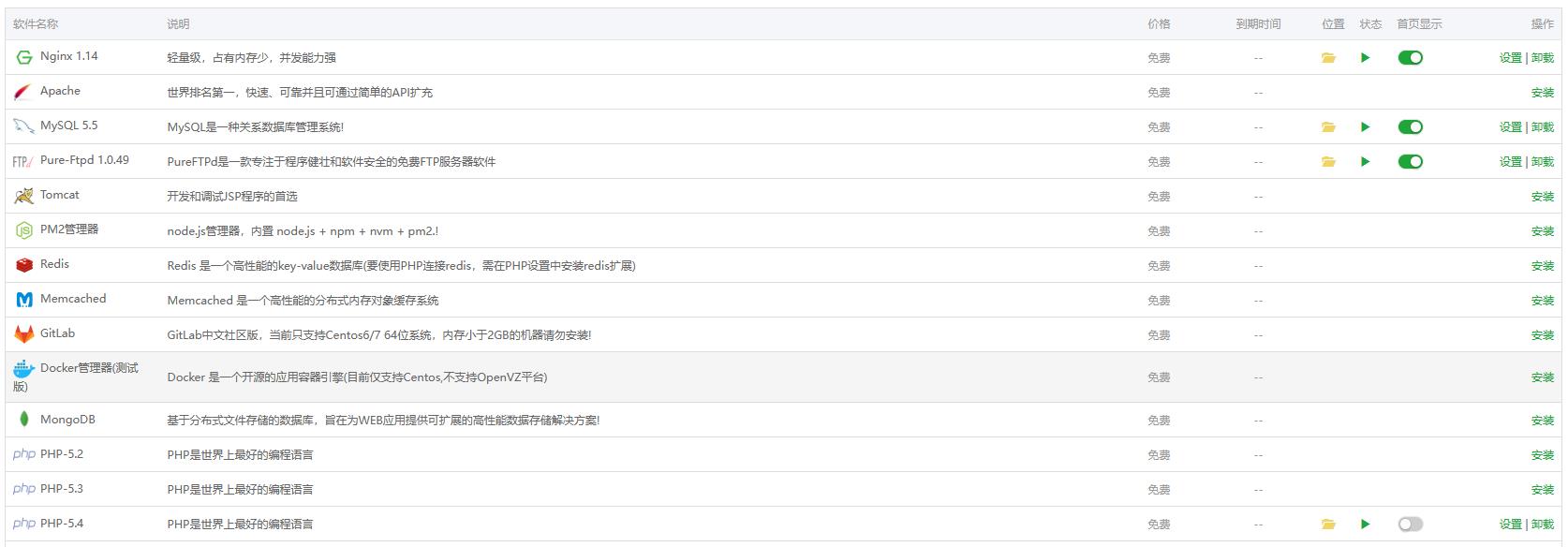
Task: Click the 到期时间 column header
Action: pyautogui.click(x=1258, y=24)
